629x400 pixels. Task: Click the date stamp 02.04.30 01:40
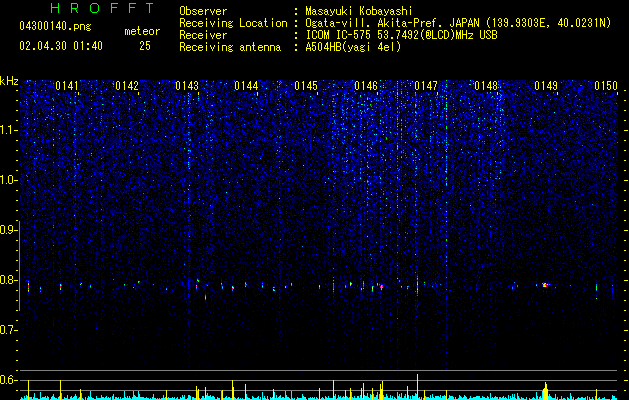point(61,46)
